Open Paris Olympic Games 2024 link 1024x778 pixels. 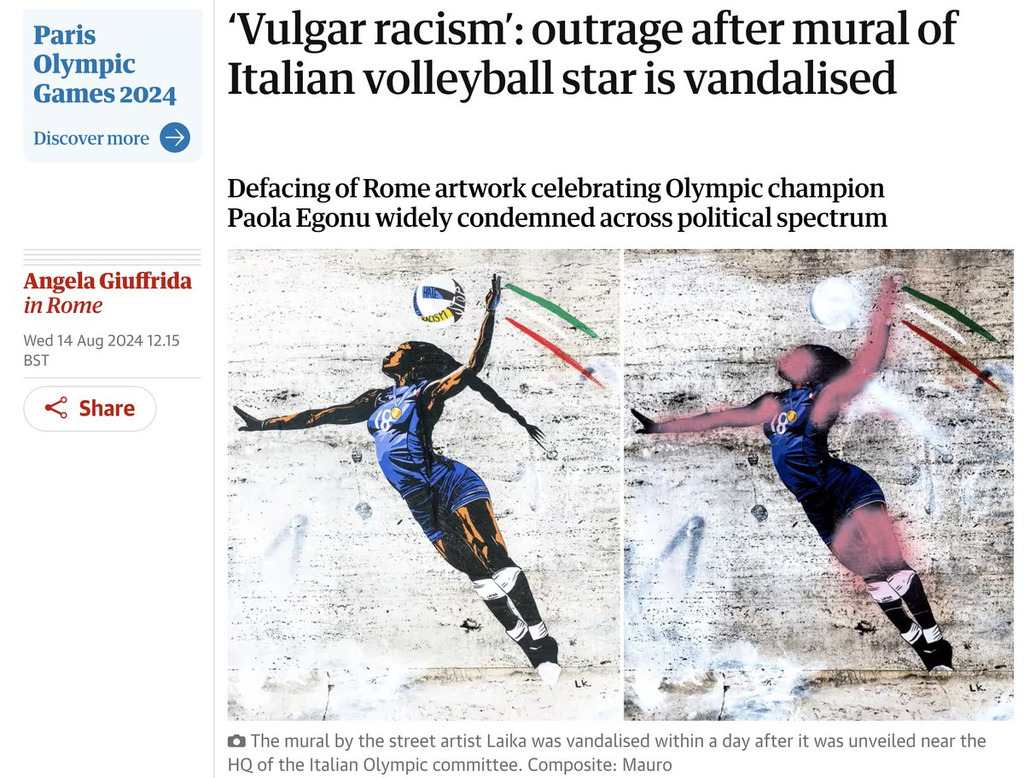pos(104,64)
